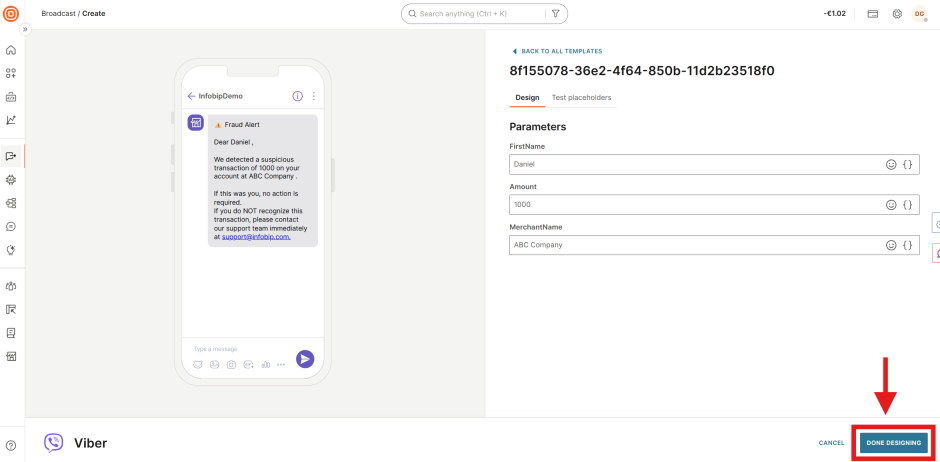Open the Home icon in sidebar
Screen dimensions: 940x462
click(x=11, y=50)
